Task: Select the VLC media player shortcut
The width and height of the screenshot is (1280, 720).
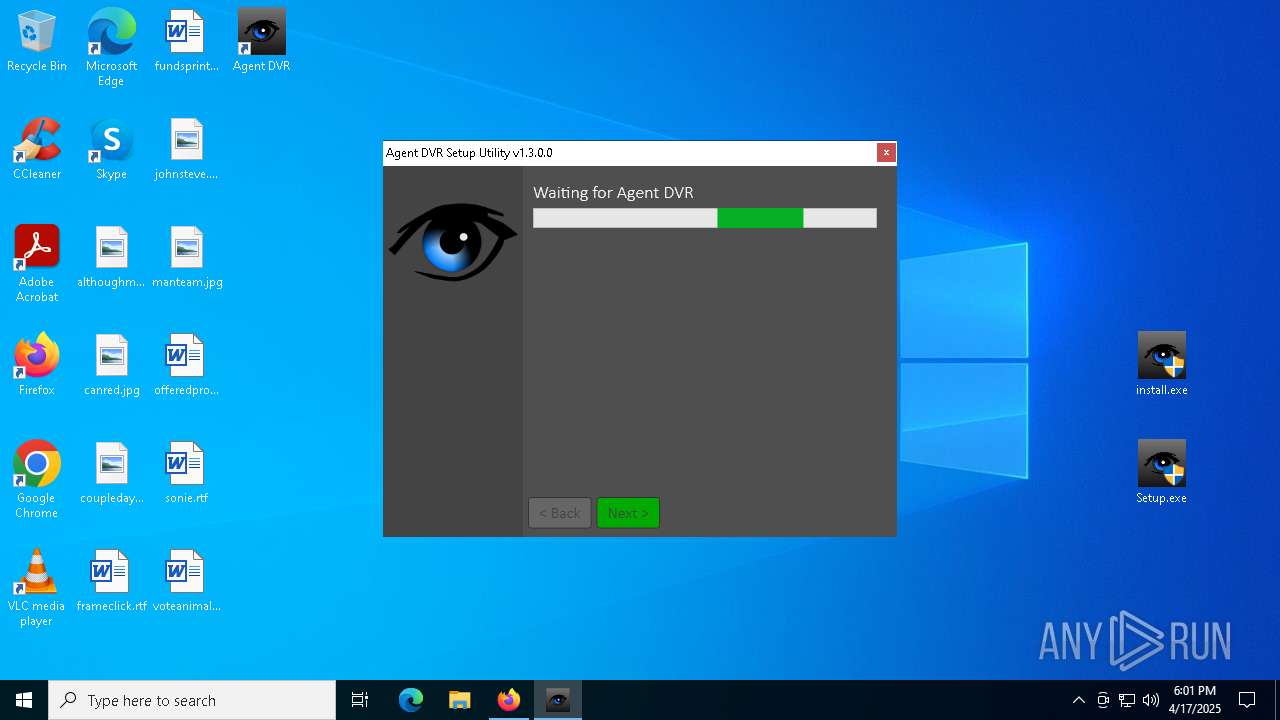Action: 37,588
